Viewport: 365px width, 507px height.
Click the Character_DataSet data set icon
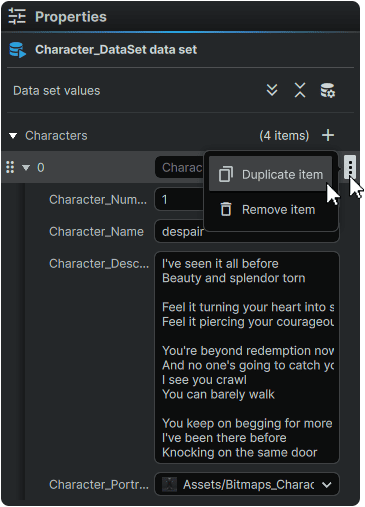[x=17, y=50]
